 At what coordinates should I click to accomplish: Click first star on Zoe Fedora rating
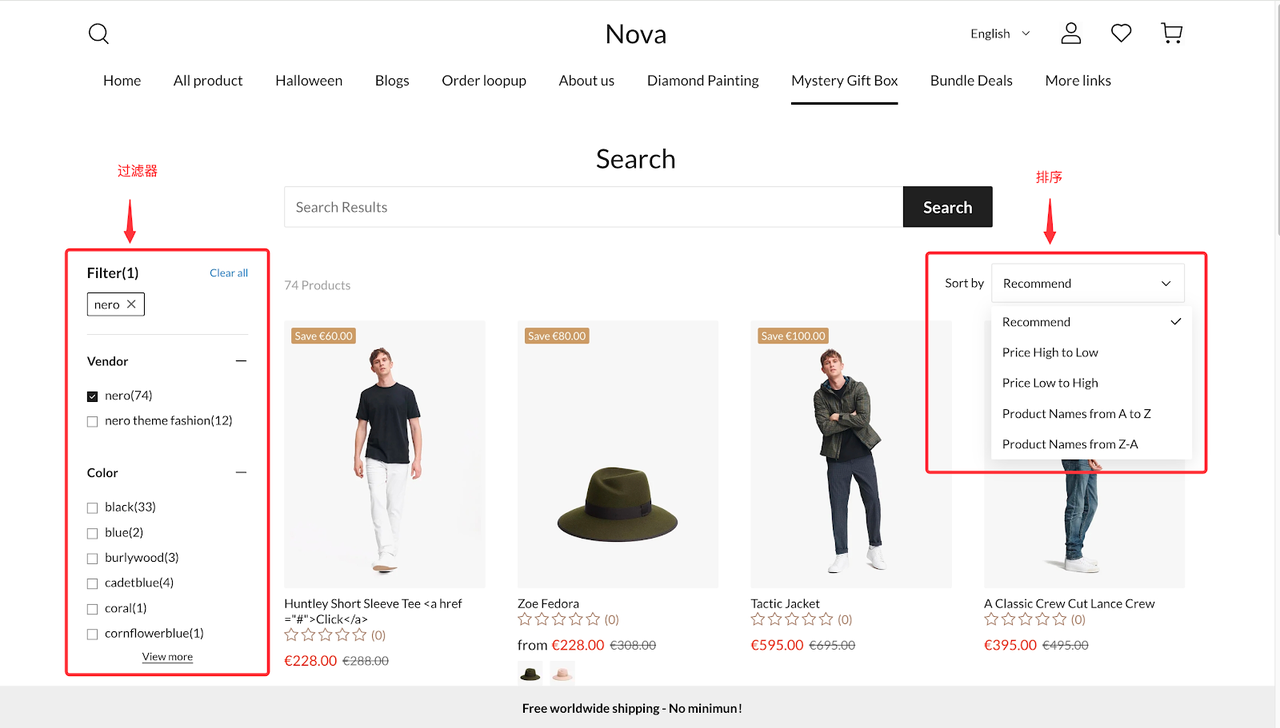tap(525, 620)
